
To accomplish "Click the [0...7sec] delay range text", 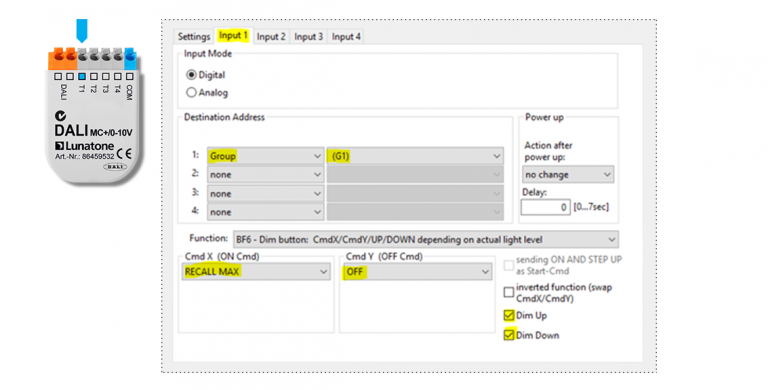I will click(x=591, y=207).
